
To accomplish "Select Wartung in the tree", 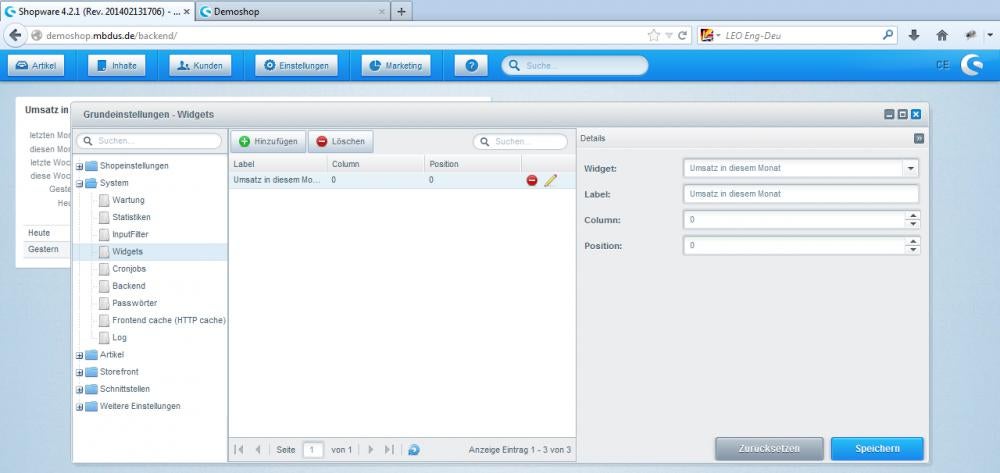I will [x=128, y=200].
